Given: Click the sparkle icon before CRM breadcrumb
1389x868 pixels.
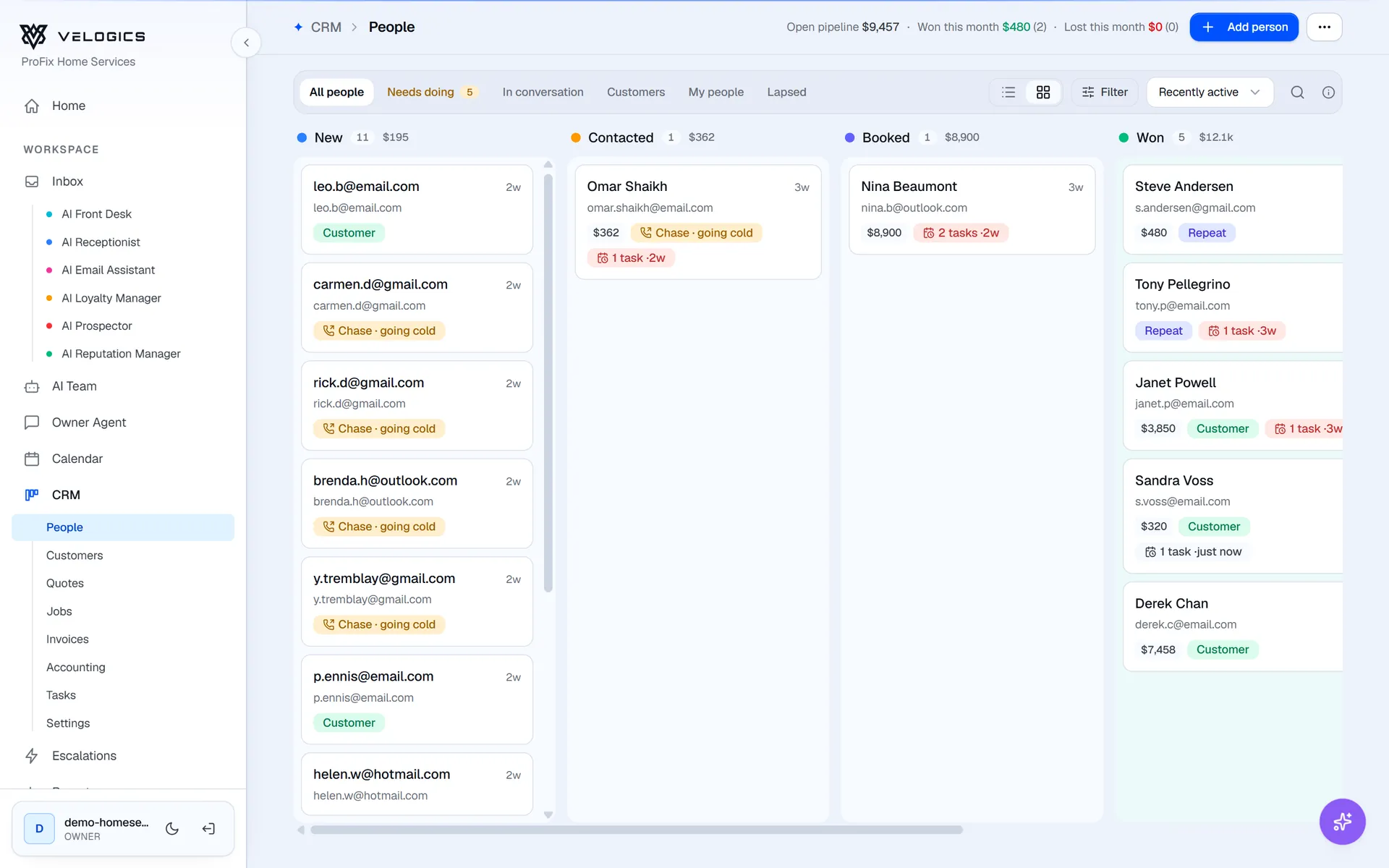Looking at the screenshot, I should pos(298,27).
